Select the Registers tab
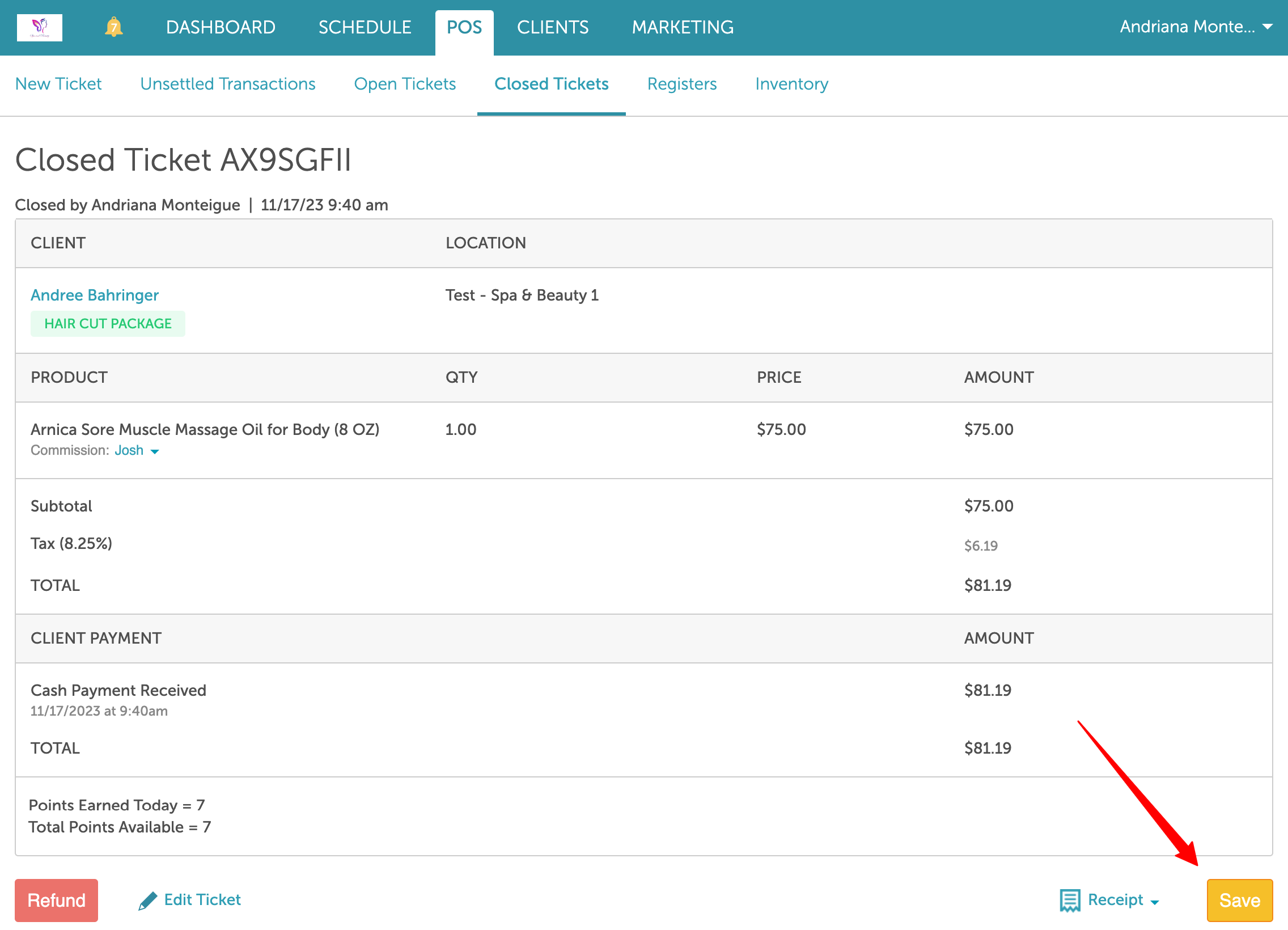 pyautogui.click(x=682, y=84)
